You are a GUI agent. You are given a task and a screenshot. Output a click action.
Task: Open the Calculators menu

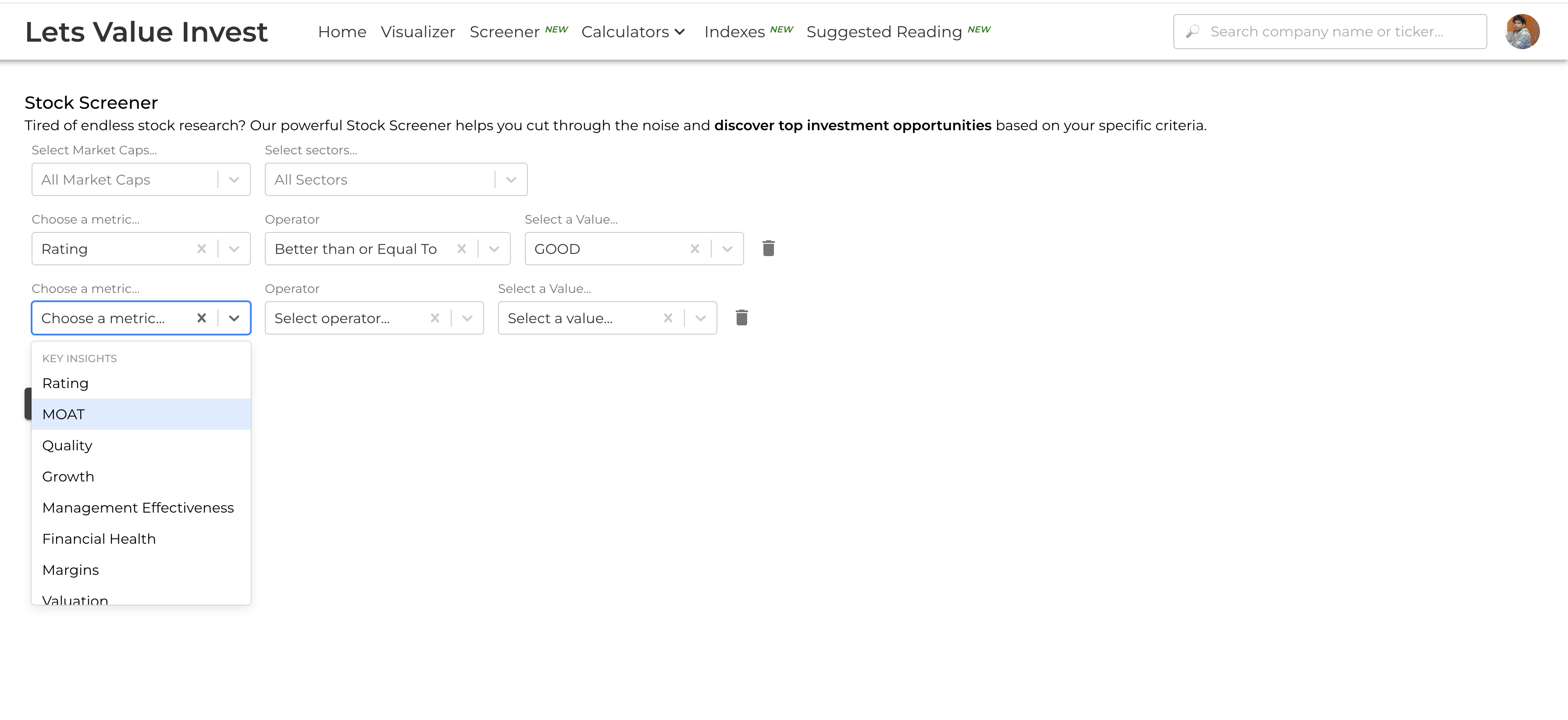point(633,32)
